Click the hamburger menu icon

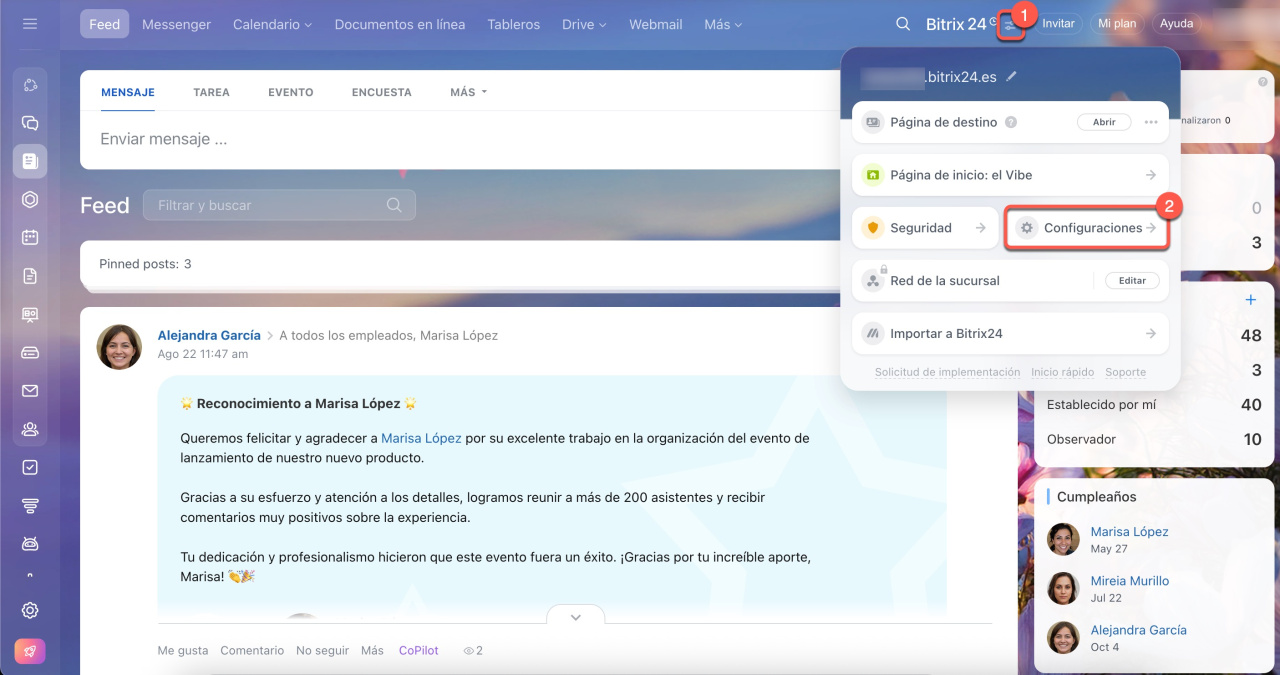30,24
